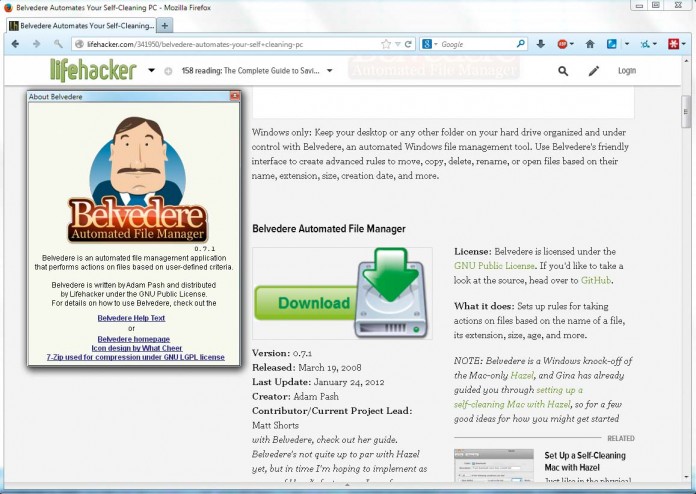This screenshot has width=696, height=494.
Task: Expand the dropdown next to Lifehacker logo
Action: click(x=152, y=71)
